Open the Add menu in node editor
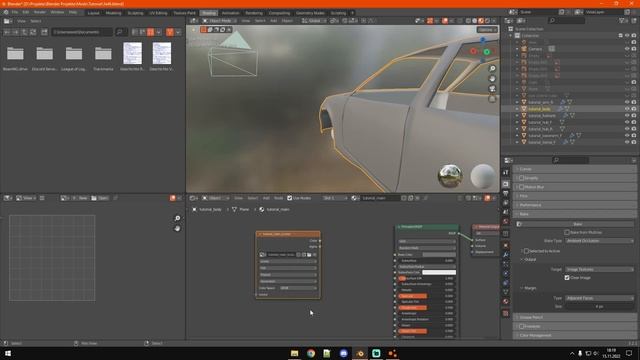The height and width of the screenshot is (360, 640). pos(266,198)
